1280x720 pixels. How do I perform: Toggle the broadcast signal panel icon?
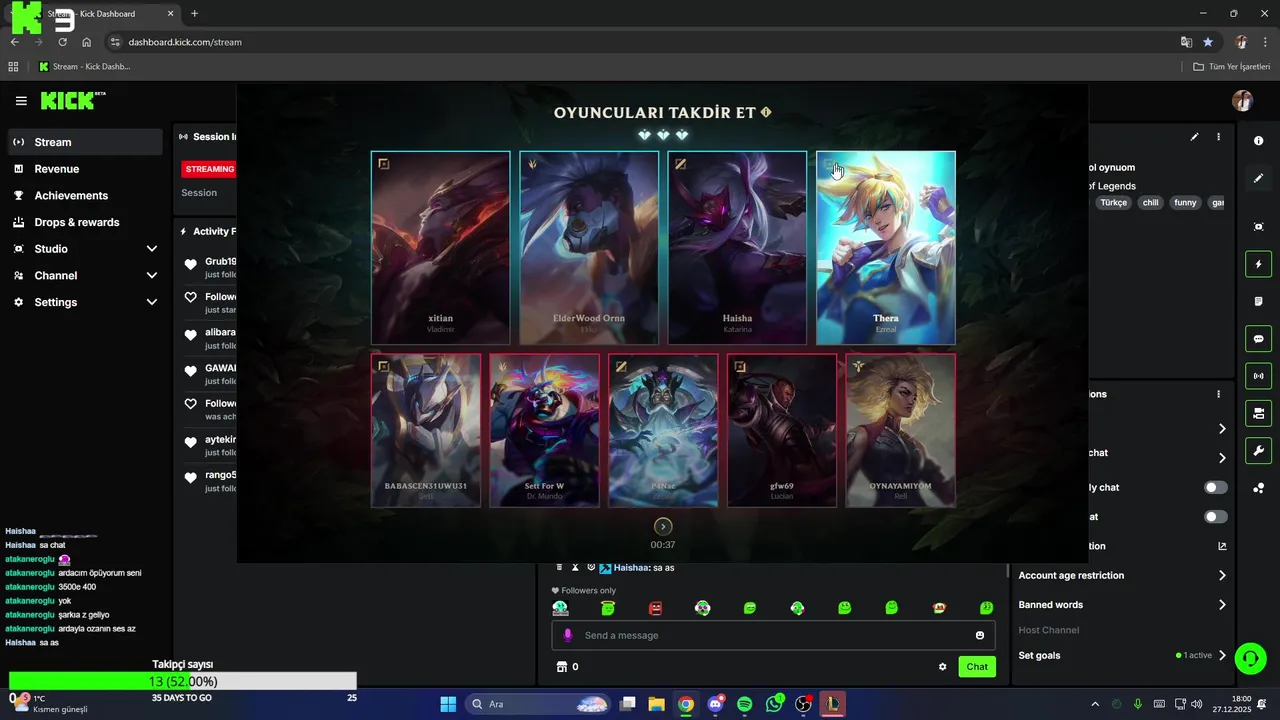(x=1259, y=376)
